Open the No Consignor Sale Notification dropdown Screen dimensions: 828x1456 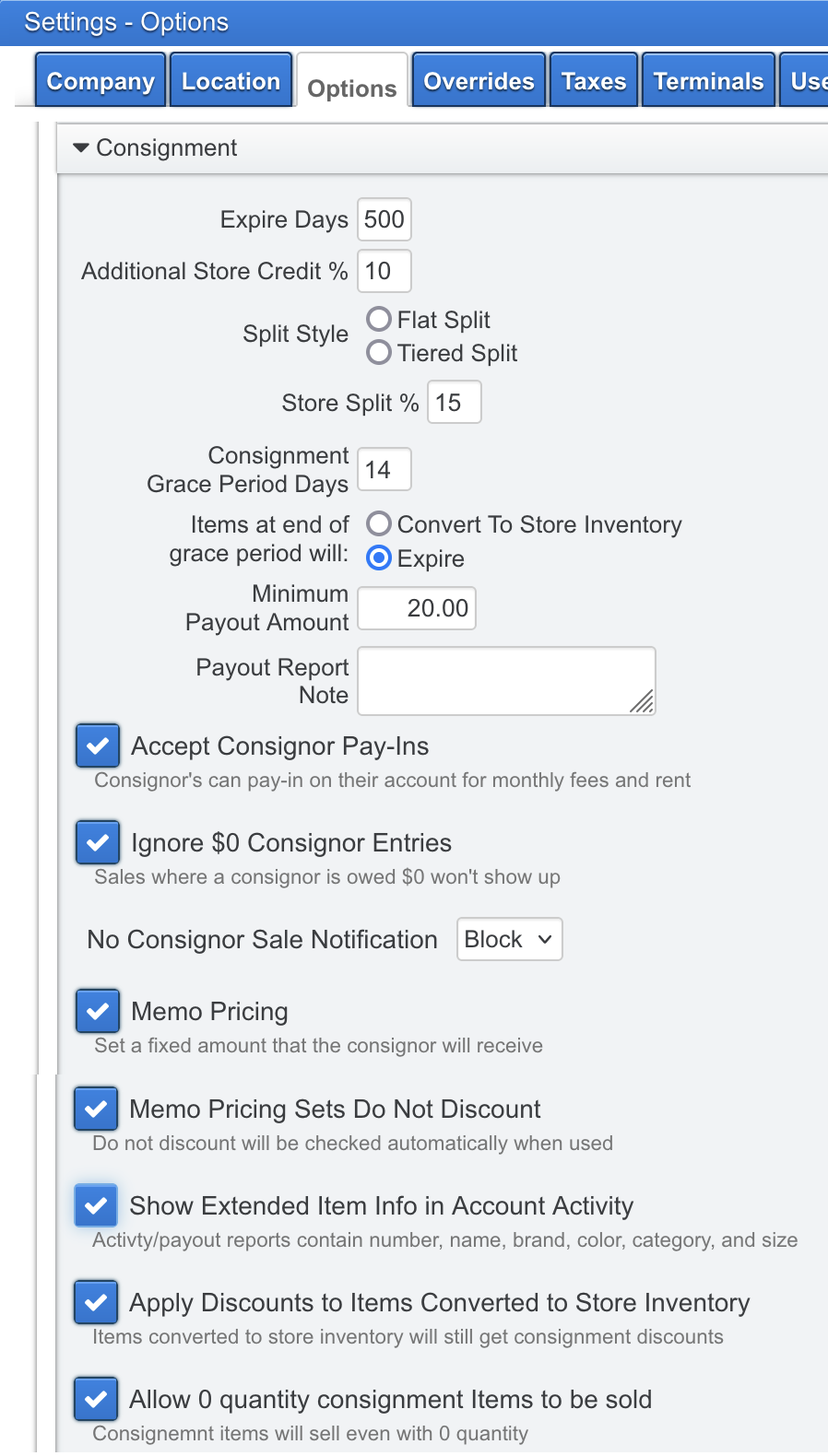[509, 939]
